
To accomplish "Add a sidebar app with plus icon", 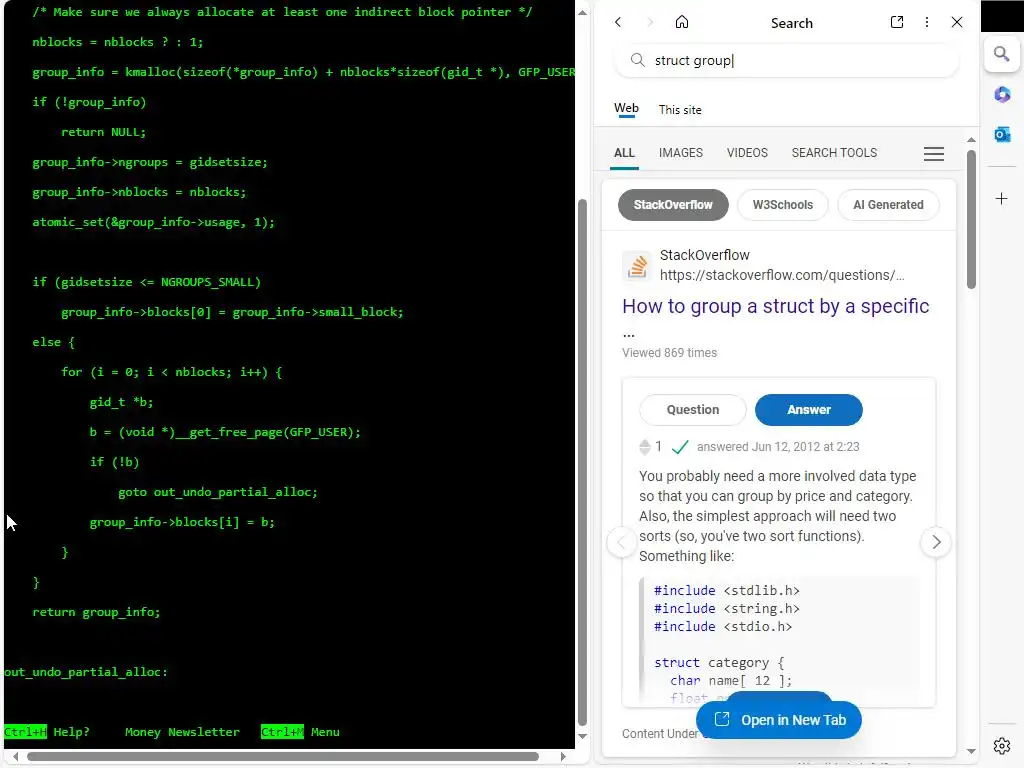I will [x=1001, y=199].
